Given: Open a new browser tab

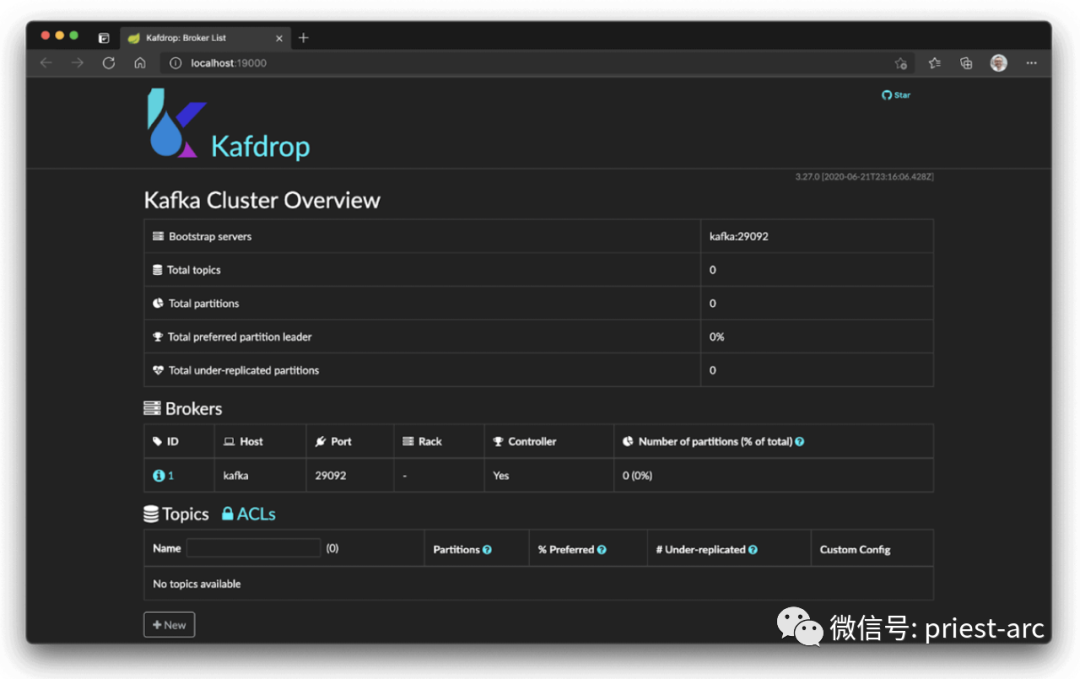Looking at the screenshot, I should (303, 38).
